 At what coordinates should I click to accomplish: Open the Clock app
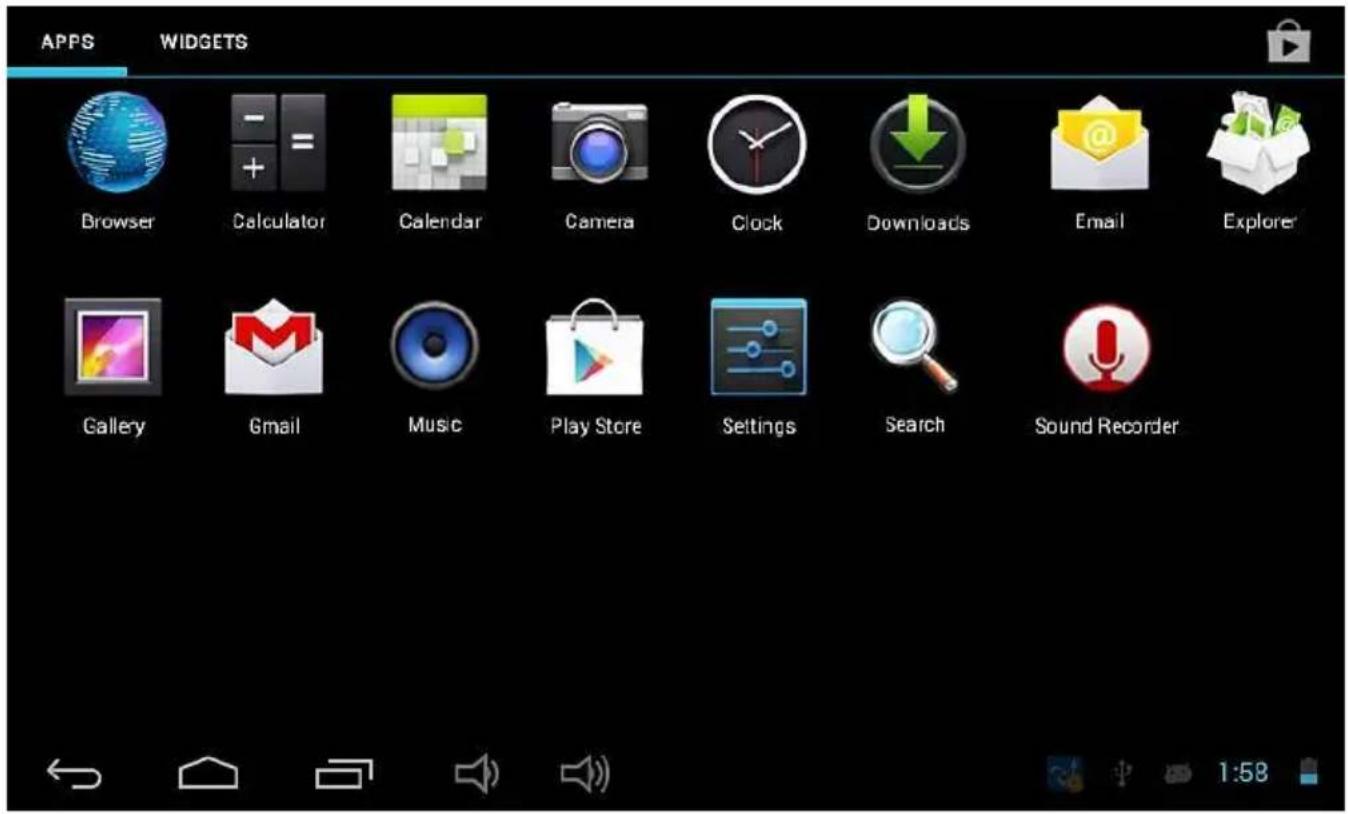click(756, 145)
